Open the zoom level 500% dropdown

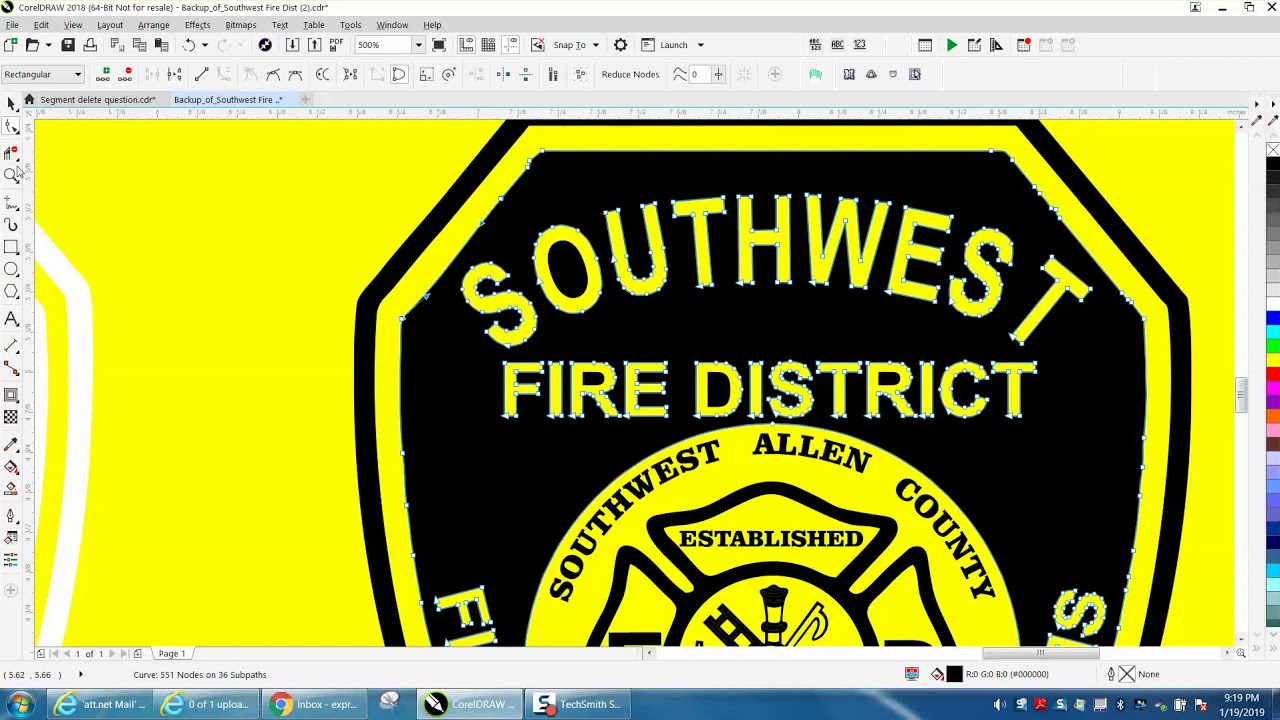point(418,45)
